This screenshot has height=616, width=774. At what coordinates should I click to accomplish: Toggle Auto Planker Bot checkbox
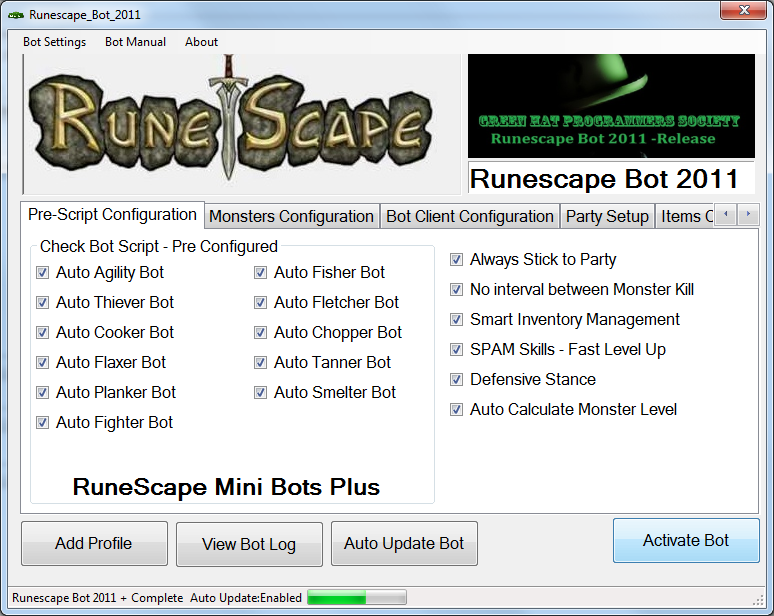(42, 392)
